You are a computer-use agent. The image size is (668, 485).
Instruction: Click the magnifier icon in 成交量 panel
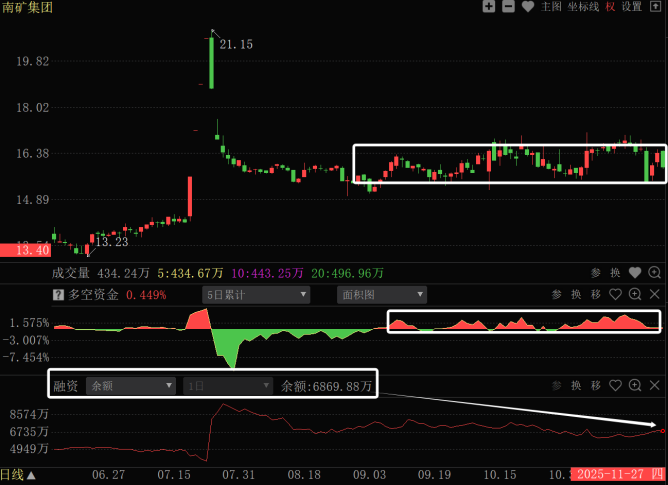[x=655, y=272]
